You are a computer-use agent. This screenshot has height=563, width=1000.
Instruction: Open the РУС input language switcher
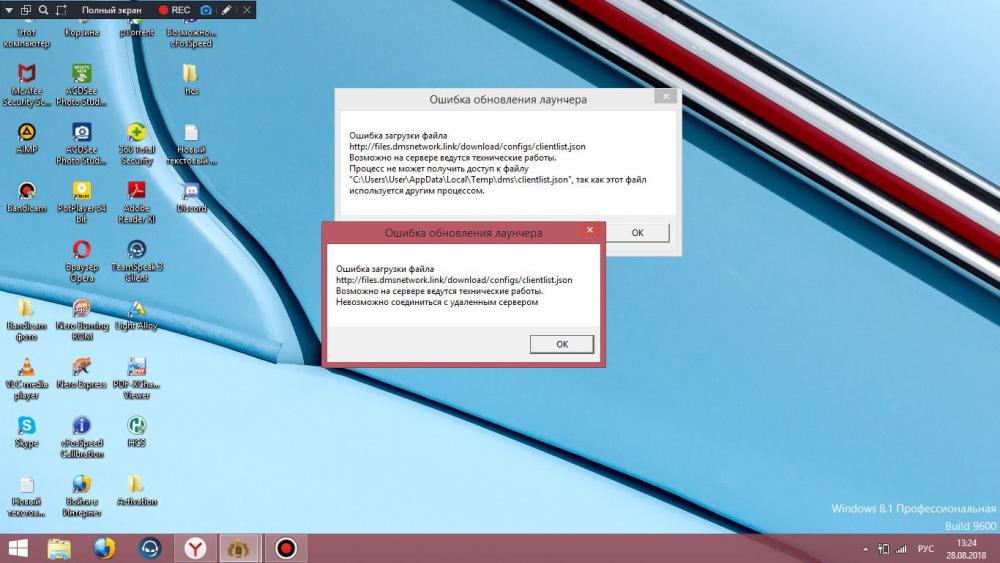click(x=926, y=549)
